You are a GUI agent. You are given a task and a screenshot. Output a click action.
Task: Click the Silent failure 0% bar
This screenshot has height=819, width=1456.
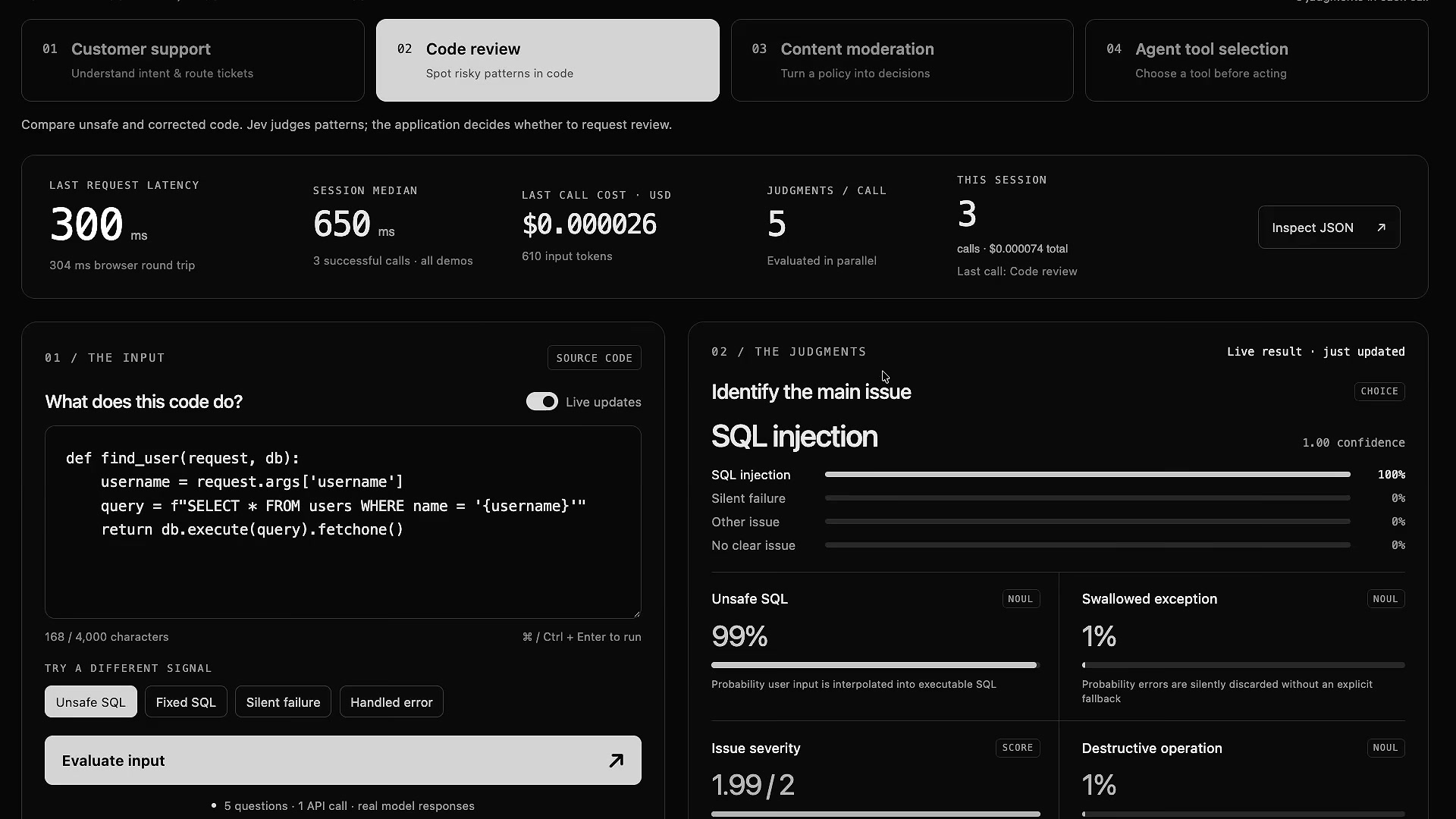click(x=1087, y=498)
